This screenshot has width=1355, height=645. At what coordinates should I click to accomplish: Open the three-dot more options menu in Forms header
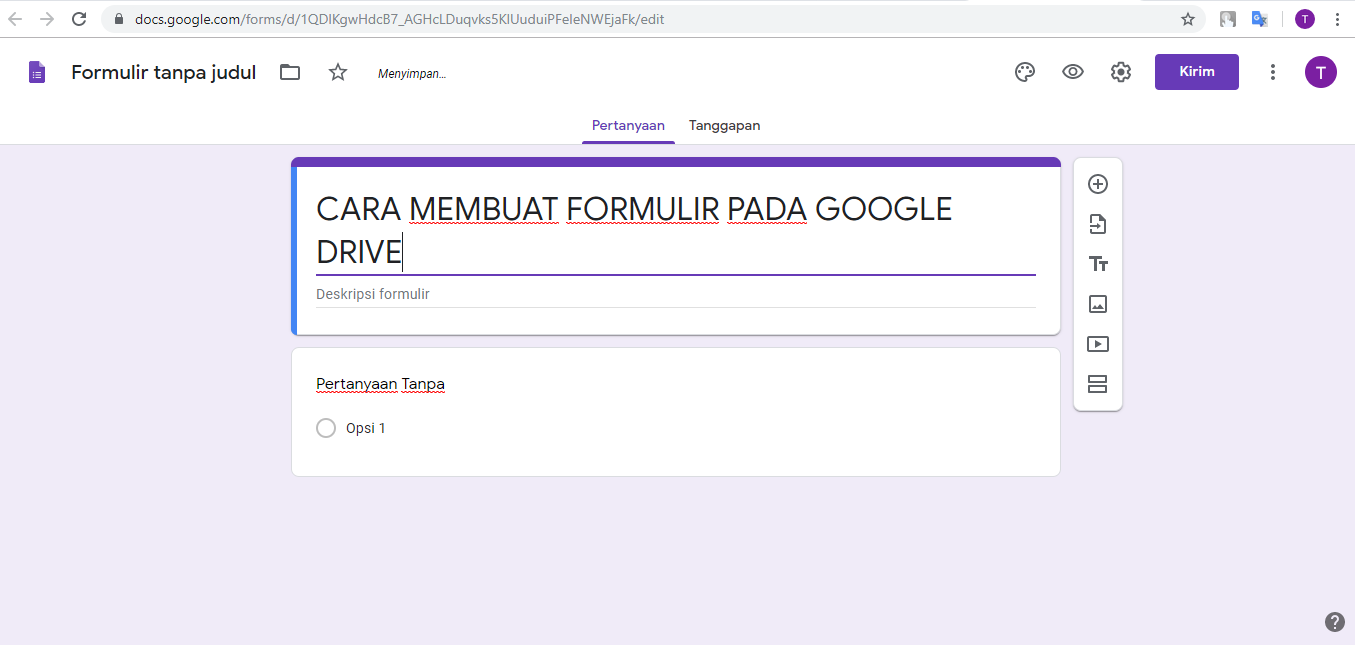pyautogui.click(x=1273, y=72)
